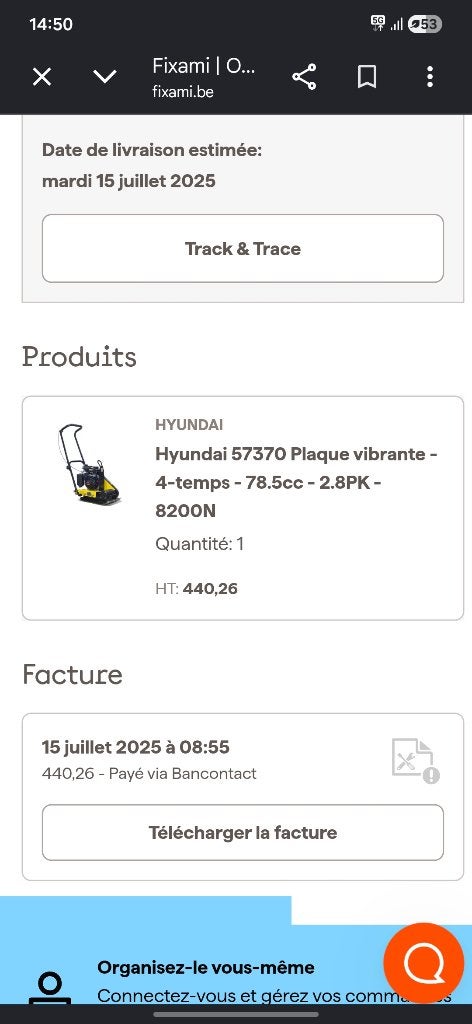Screen dimensions: 472x1024
Task: Open the Organisez-le vous-même heading
Action: pyautogui.click(x=206, y=967)
